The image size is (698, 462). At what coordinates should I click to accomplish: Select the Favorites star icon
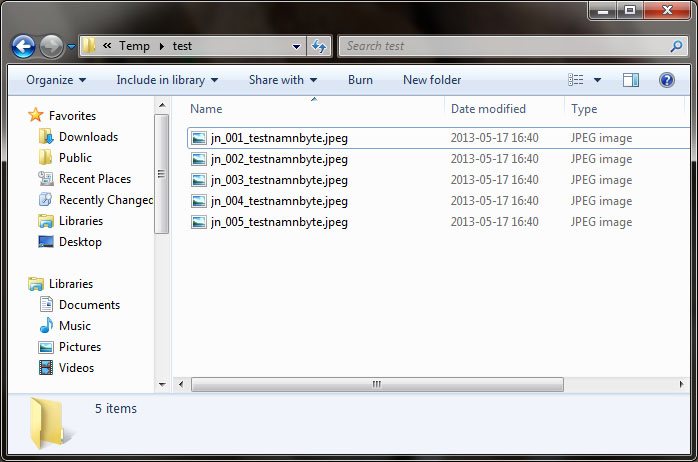(36, 115)
